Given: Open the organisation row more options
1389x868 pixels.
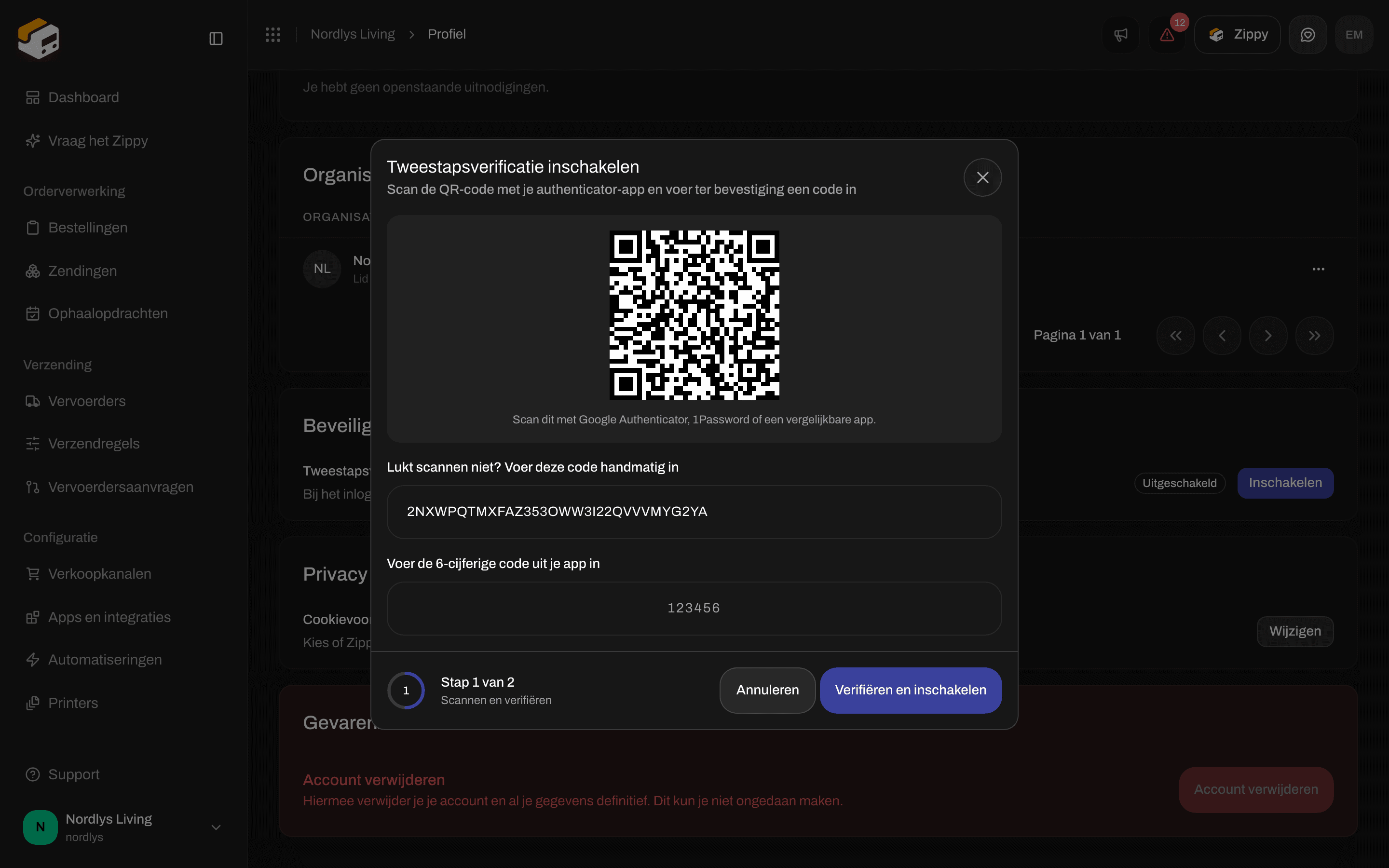Looking at the screenshot, I should click(1319, 269).
